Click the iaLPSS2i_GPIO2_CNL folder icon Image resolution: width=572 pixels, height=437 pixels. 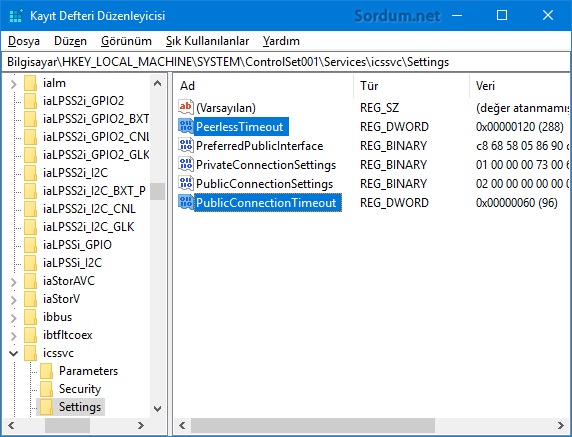pos(30,137)
